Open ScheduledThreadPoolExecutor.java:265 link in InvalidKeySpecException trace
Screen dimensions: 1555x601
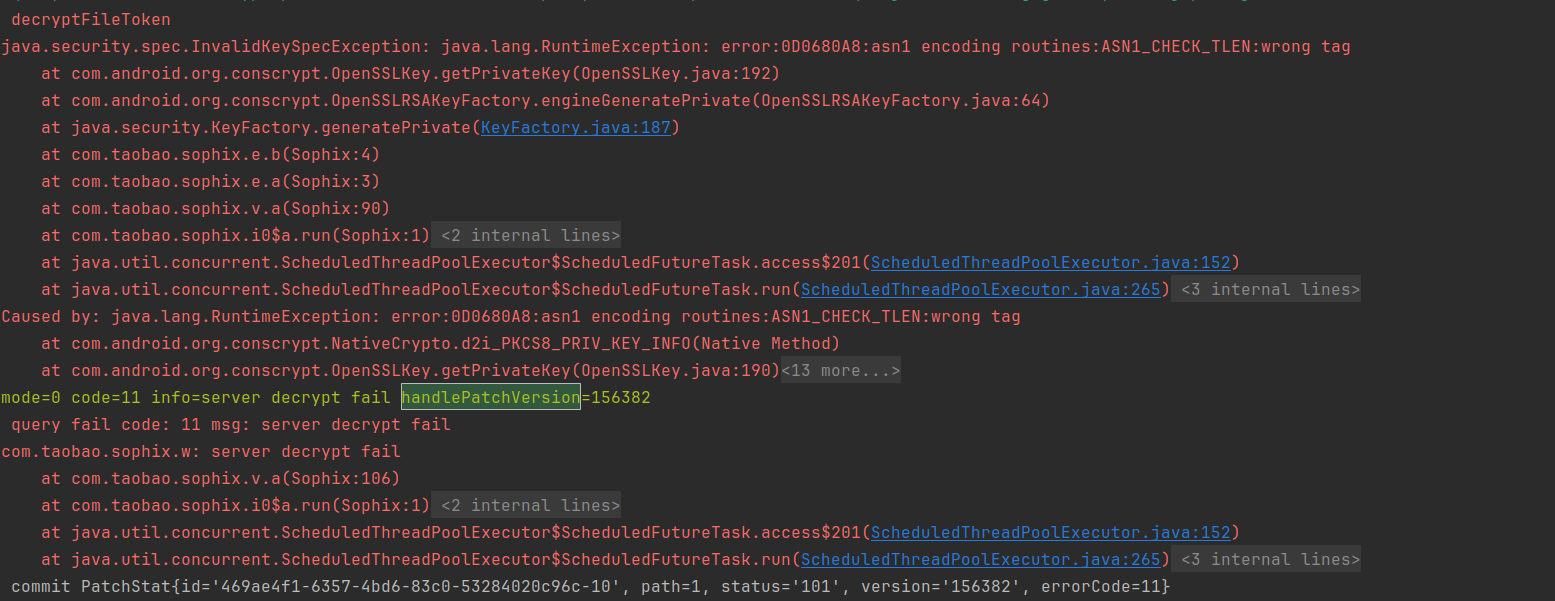980,289
